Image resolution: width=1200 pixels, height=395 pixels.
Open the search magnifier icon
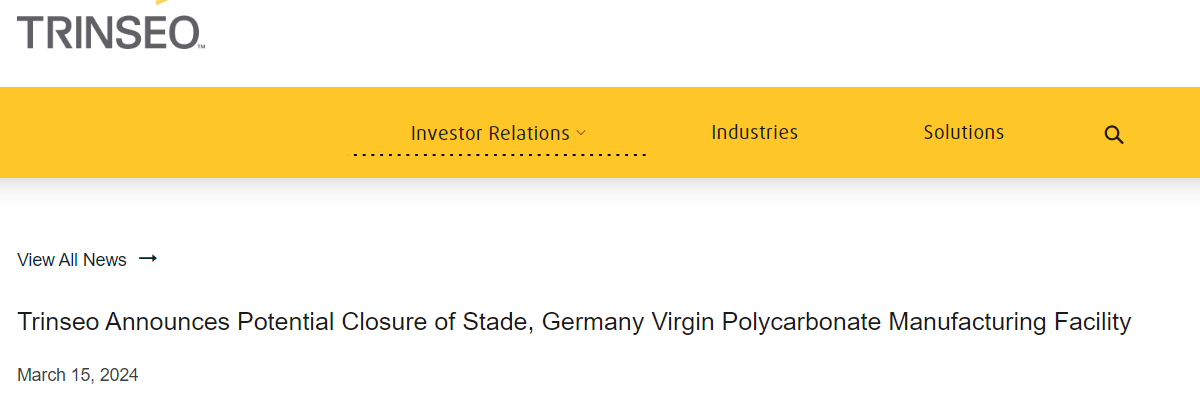pos(1114,134)
